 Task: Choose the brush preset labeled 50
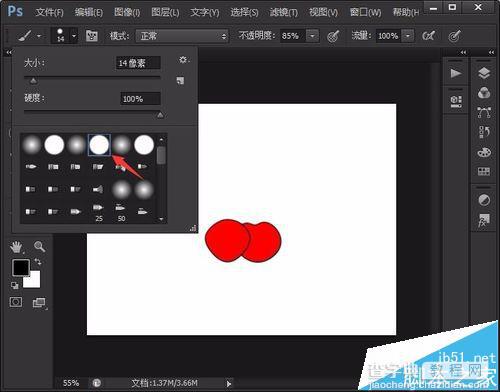(121, 212)
